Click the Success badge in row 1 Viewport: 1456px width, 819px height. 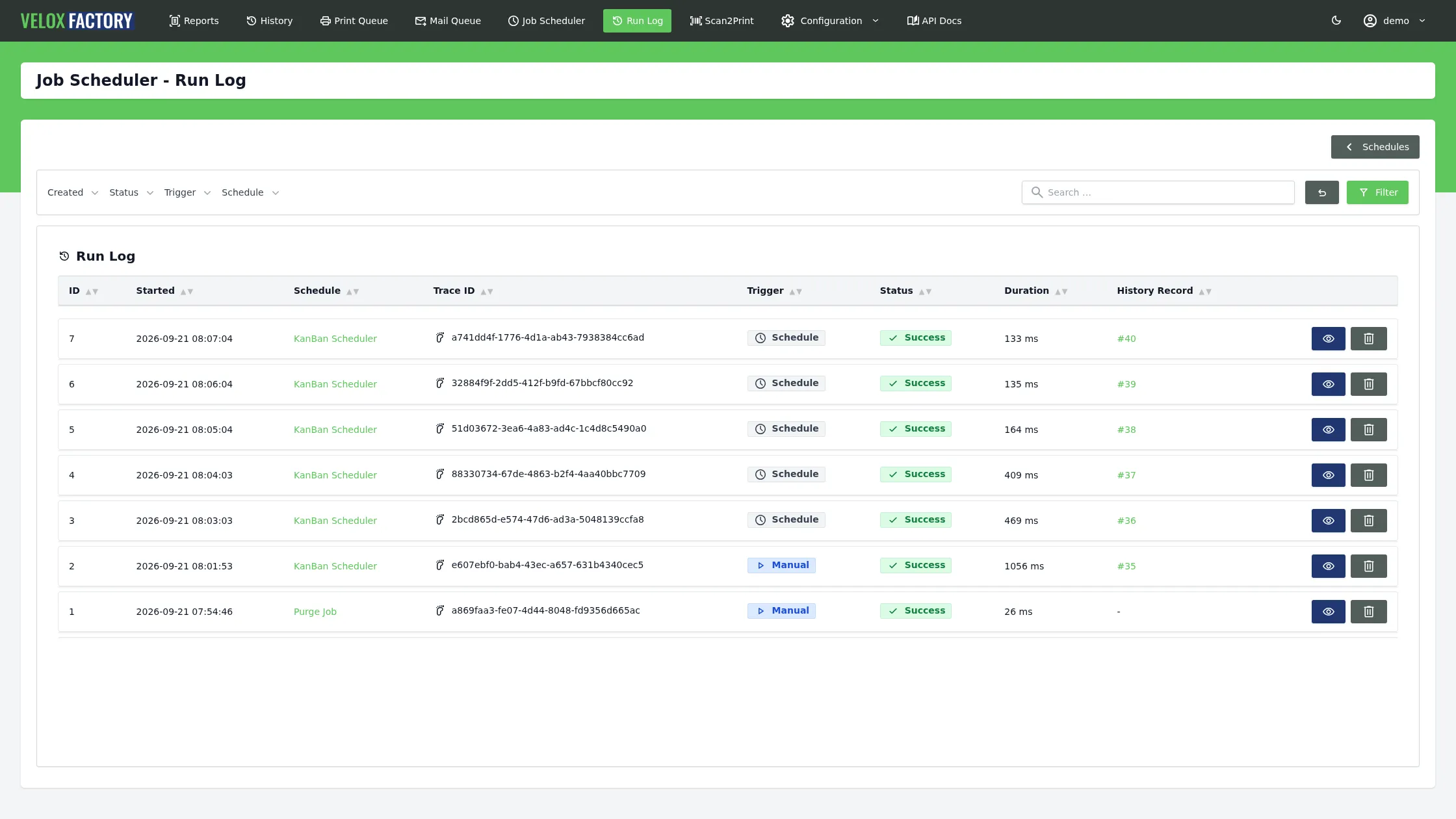pyautogui.click(x=915, y=611)
